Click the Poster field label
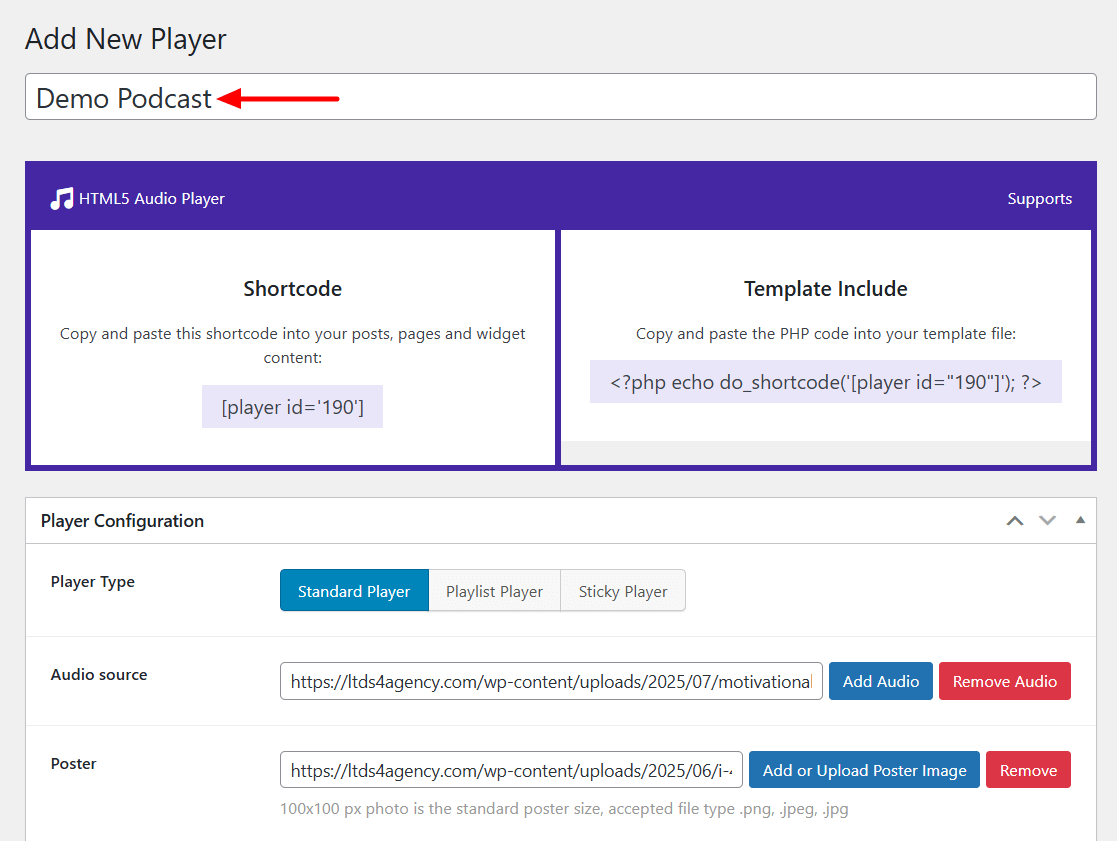The width and height of the screenshot is (1117, 841). [74, 764]
